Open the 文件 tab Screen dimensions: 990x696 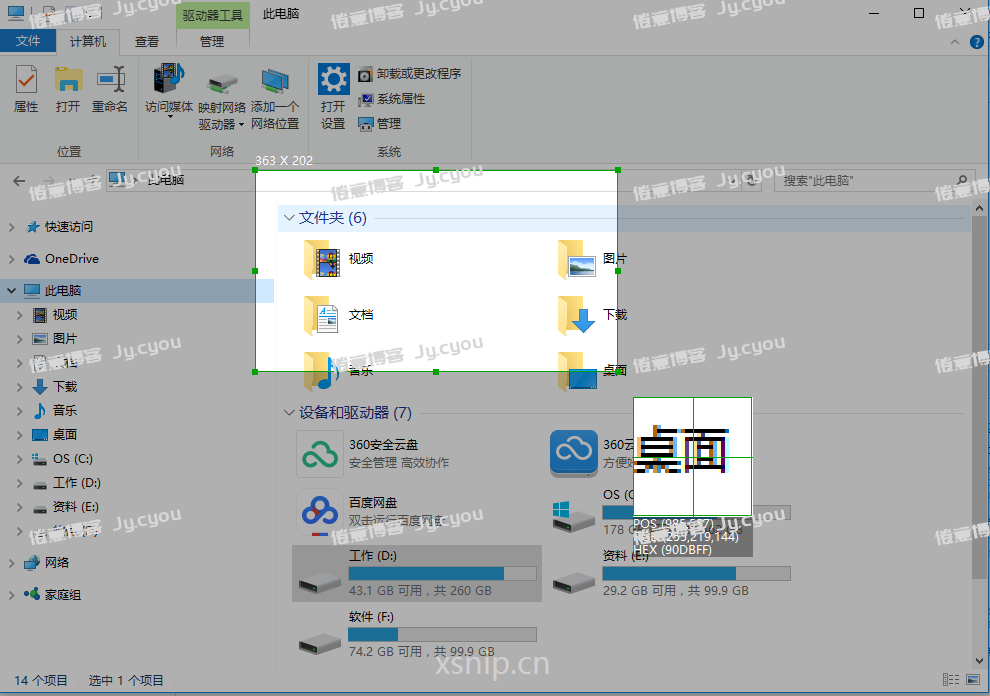click(28, 41)
